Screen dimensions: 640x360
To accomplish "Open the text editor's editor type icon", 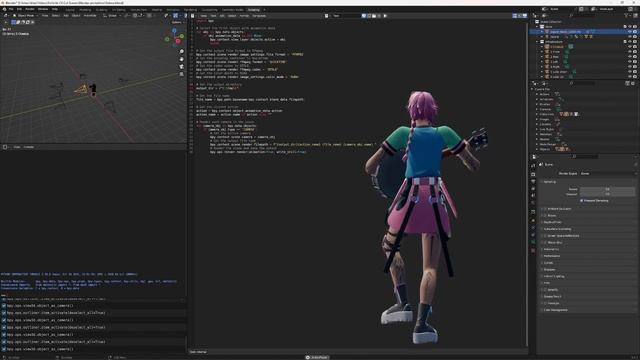I will coord(192,16).
